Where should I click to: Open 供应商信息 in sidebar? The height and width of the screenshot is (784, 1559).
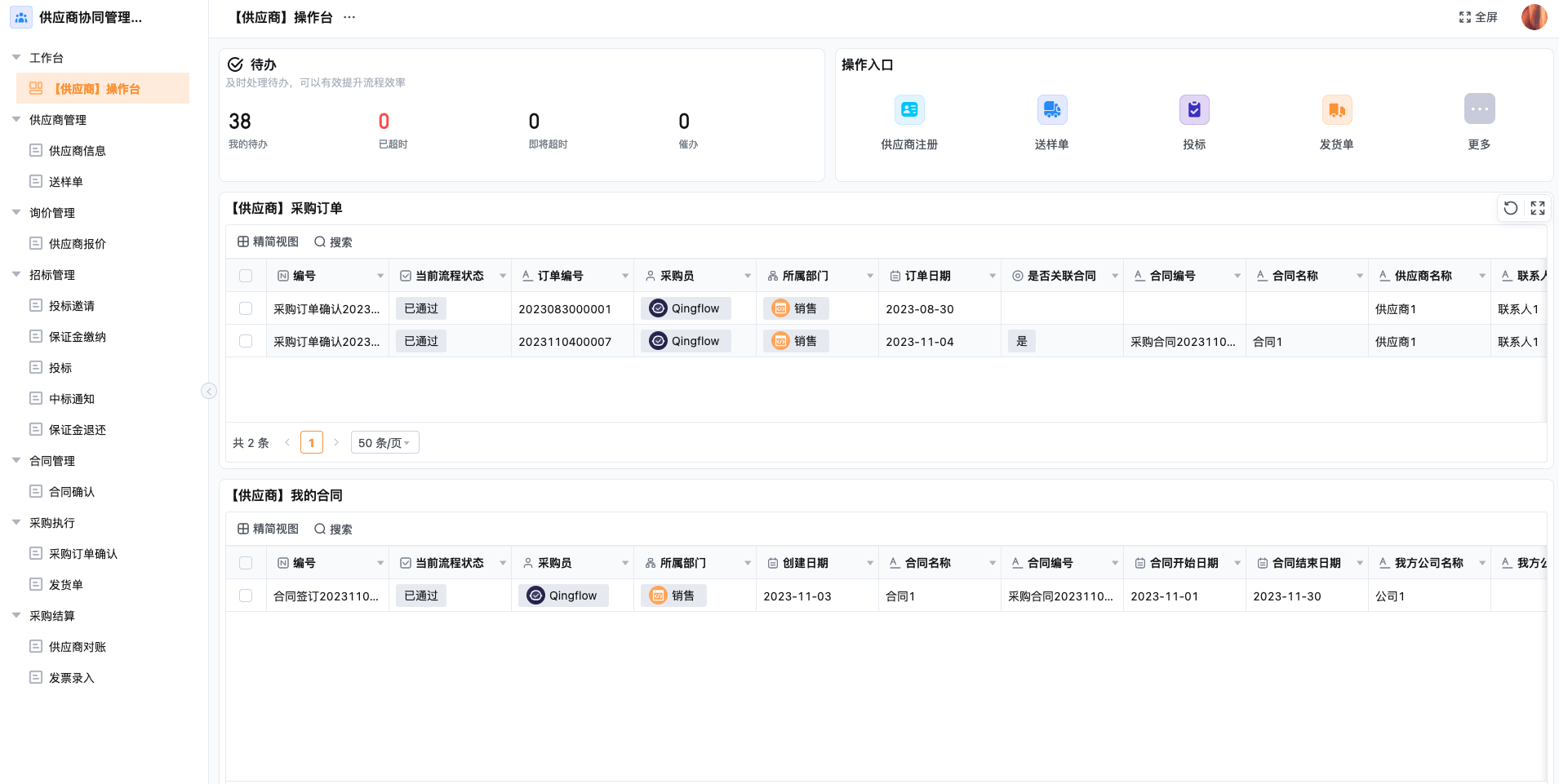[x=78, y=151]
